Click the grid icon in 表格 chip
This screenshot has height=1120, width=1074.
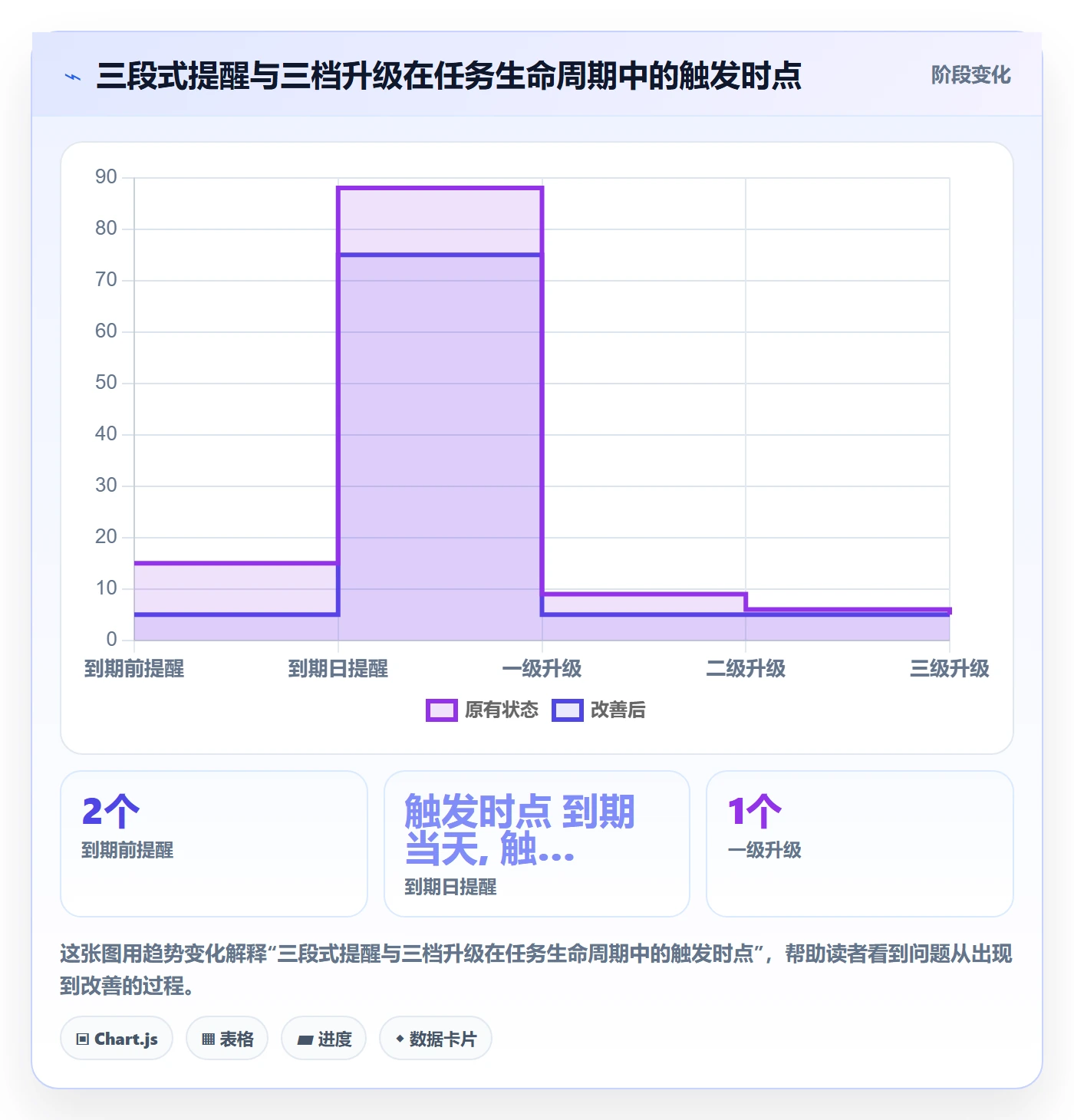point(208,1039)
